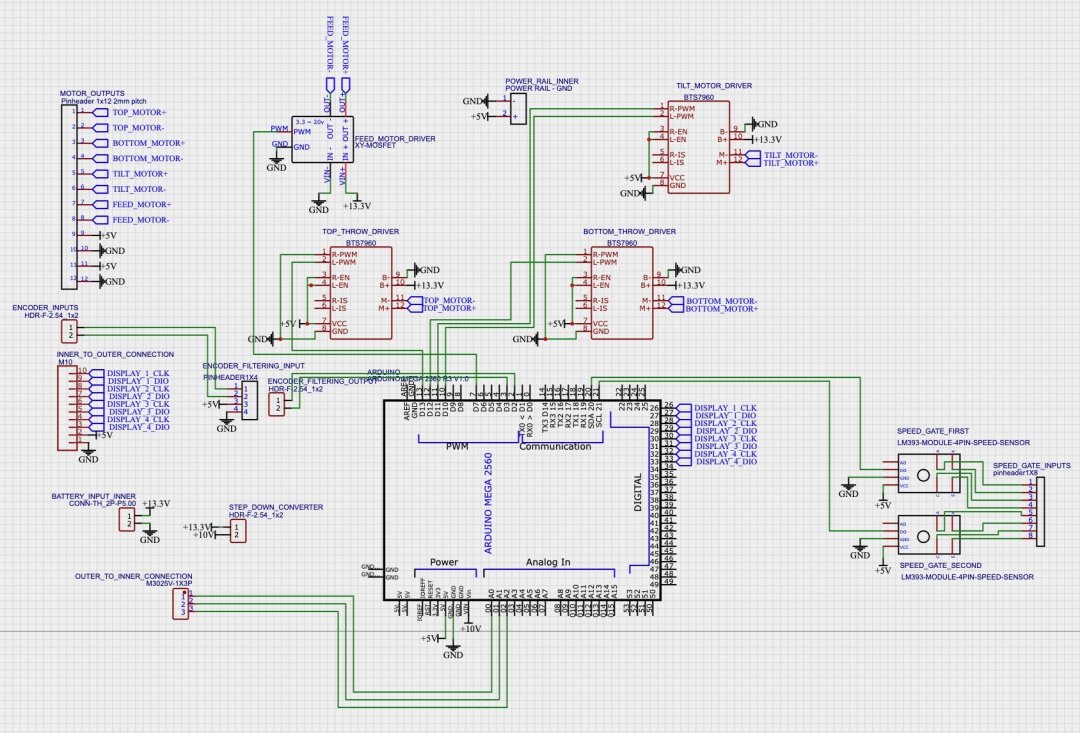Click the DIGITAL group label on Arduino
The image size is (1080, 733).
(x=638, y=493)
